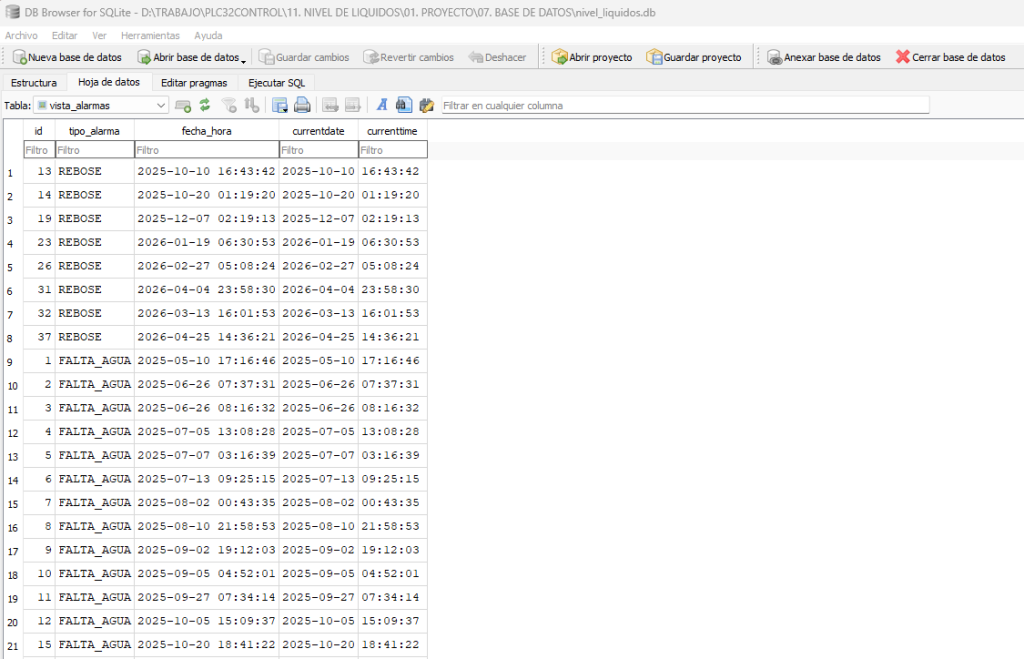The height and width of the screenshot is (659, 1024).
Task: Open the Tabla vista_alarmas dropdown
Action: 101,105
